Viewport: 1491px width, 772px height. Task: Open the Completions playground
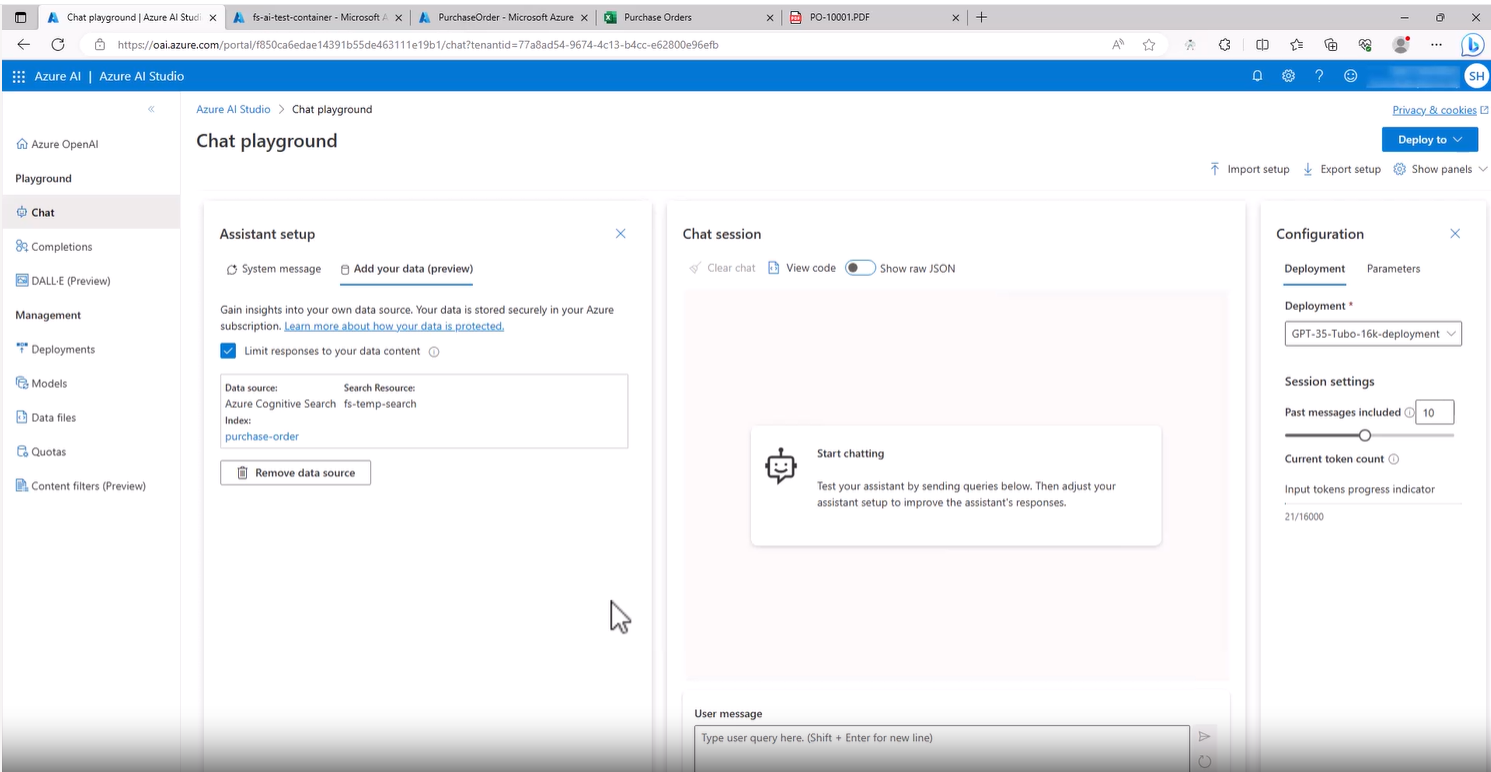(61, 246)
